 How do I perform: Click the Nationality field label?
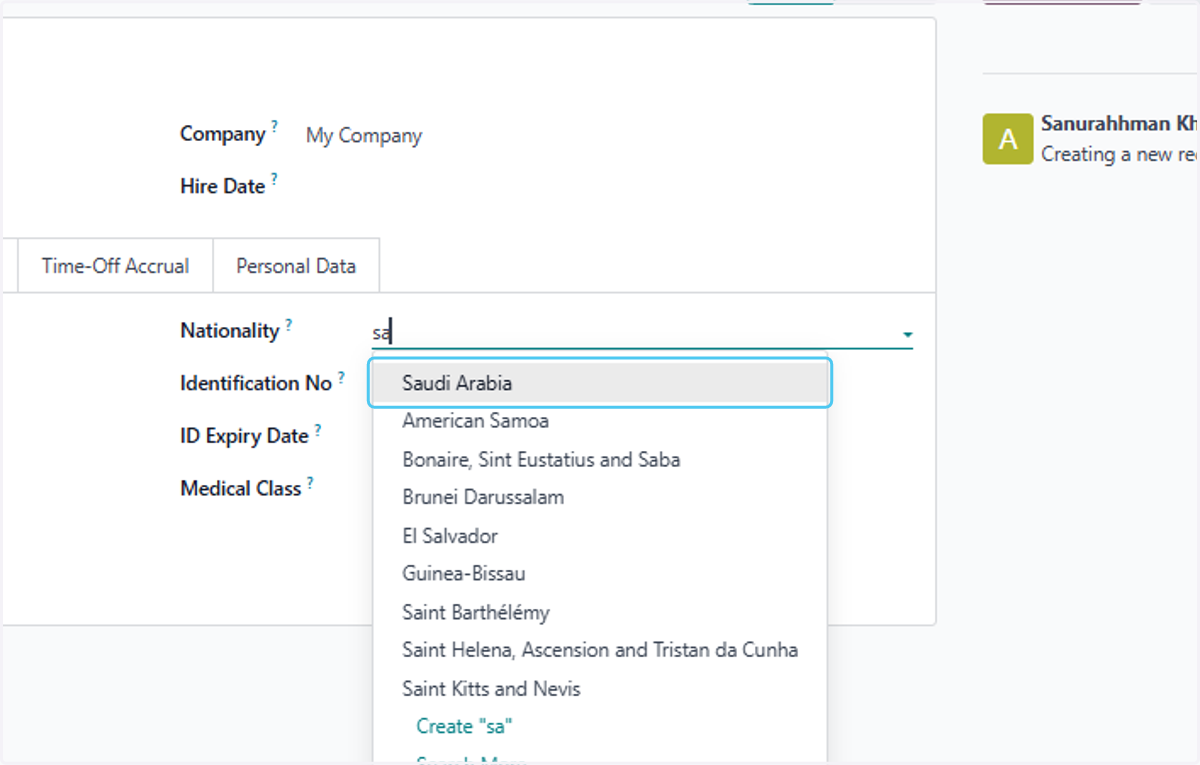229,331
